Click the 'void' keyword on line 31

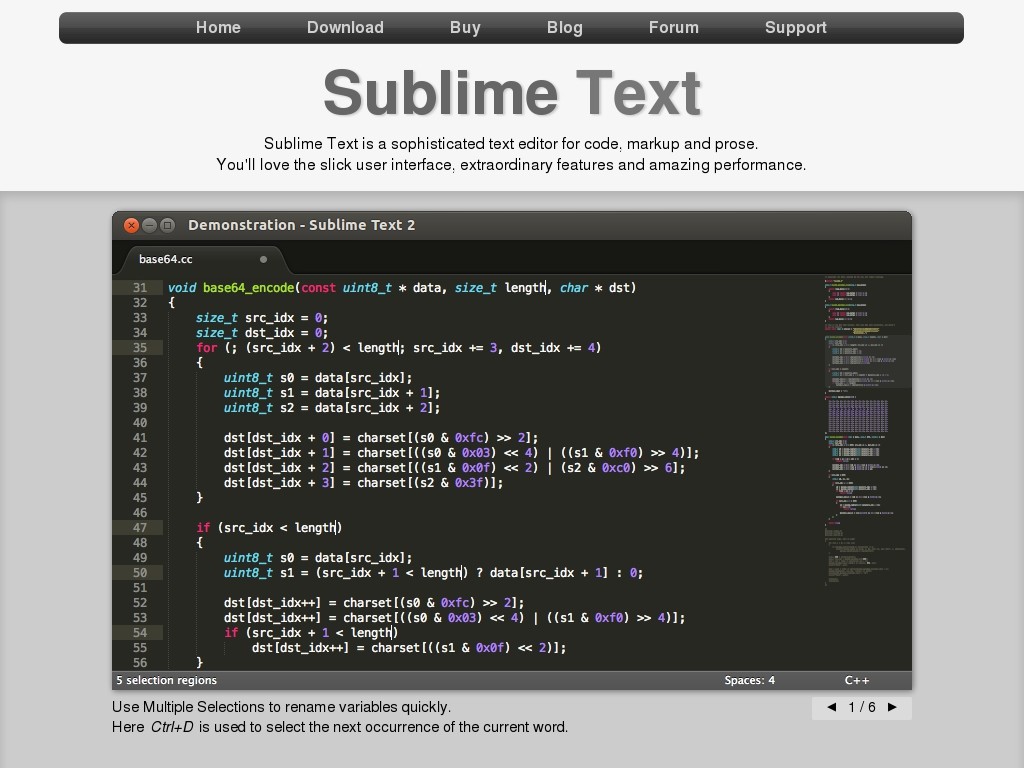coord(182,288)
